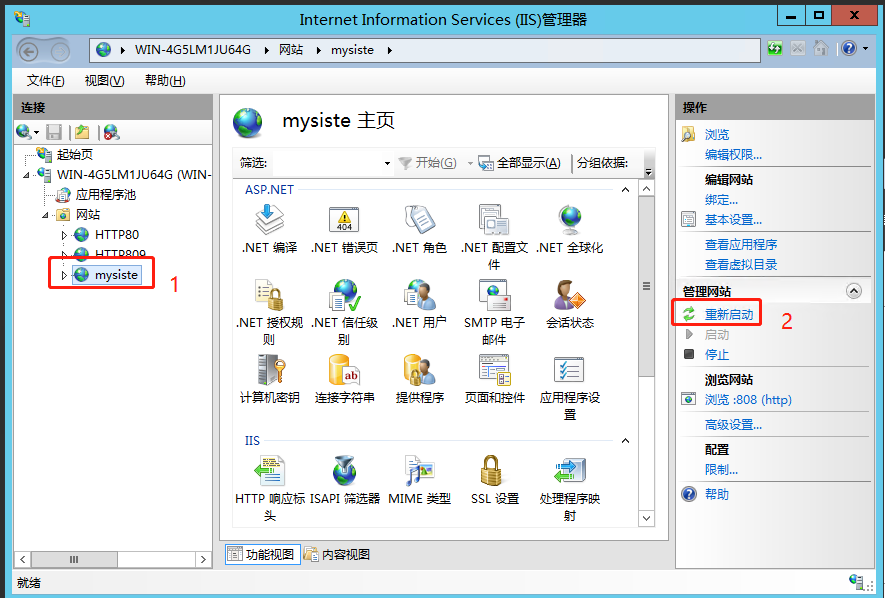Open the .NET 全球化 feature icon
This screenshot has width=885, height=598.
(x=570, y=228)
